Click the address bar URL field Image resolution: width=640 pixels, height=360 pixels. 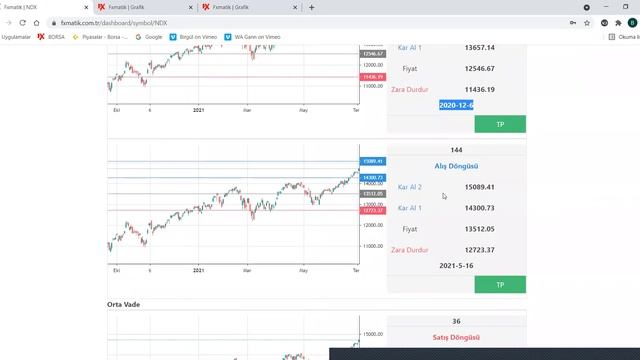306,23
